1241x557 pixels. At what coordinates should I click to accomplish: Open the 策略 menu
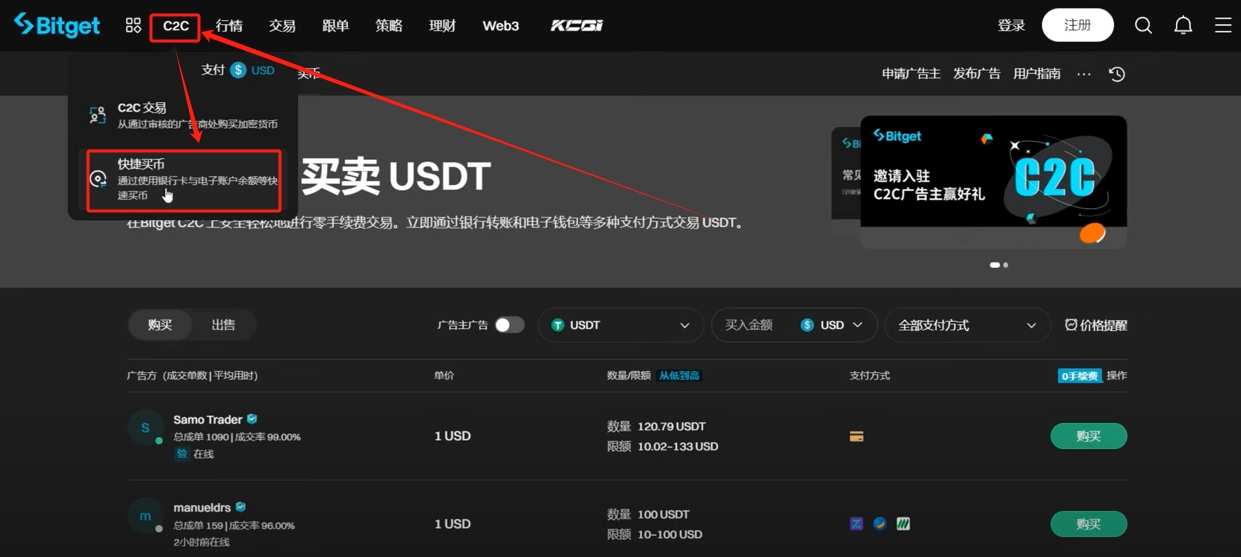[x=389, y=26]
